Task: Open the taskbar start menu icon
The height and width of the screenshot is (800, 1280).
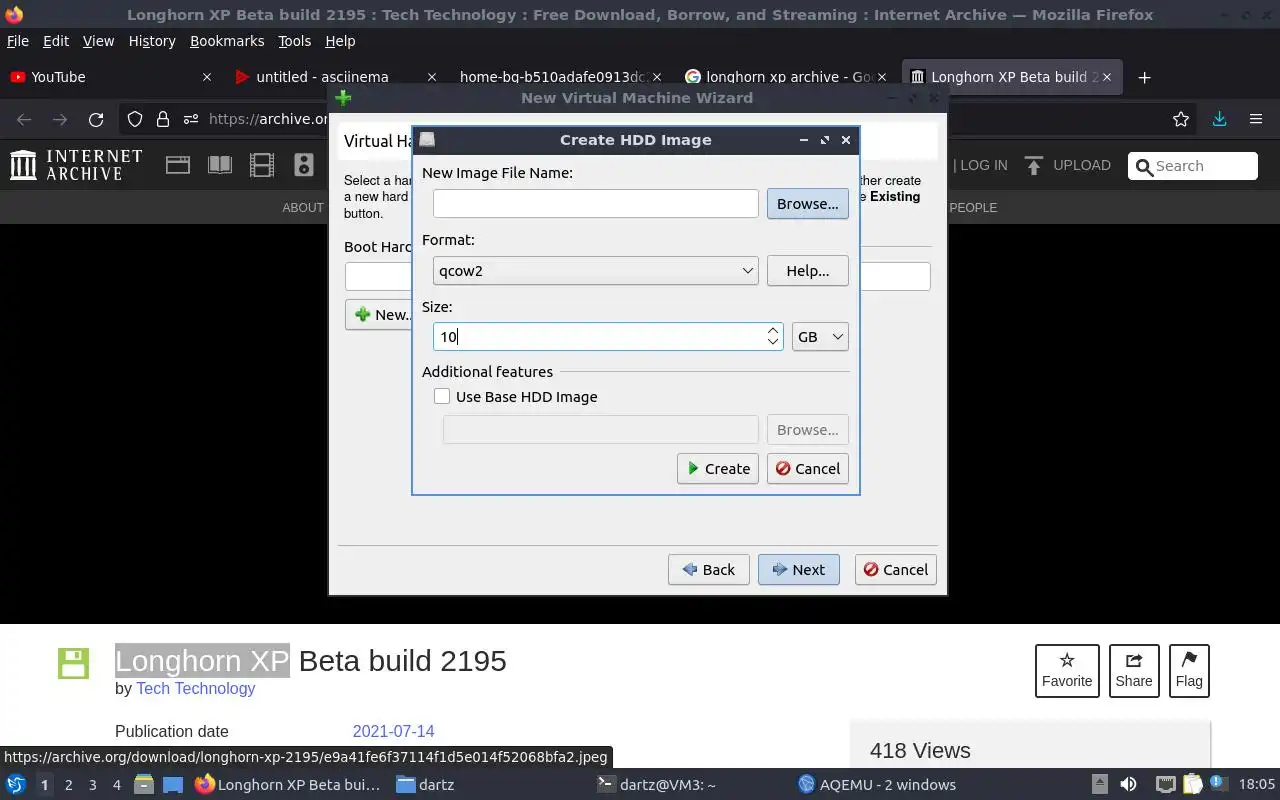Action: (16, 785)
